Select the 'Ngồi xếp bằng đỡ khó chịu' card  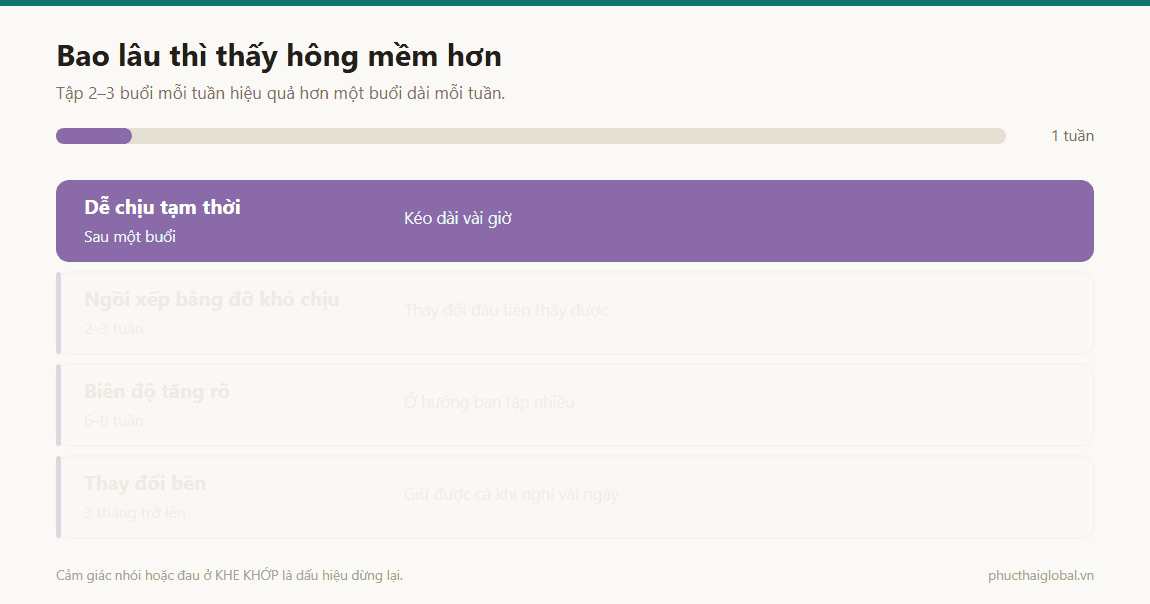coord(575,313)
